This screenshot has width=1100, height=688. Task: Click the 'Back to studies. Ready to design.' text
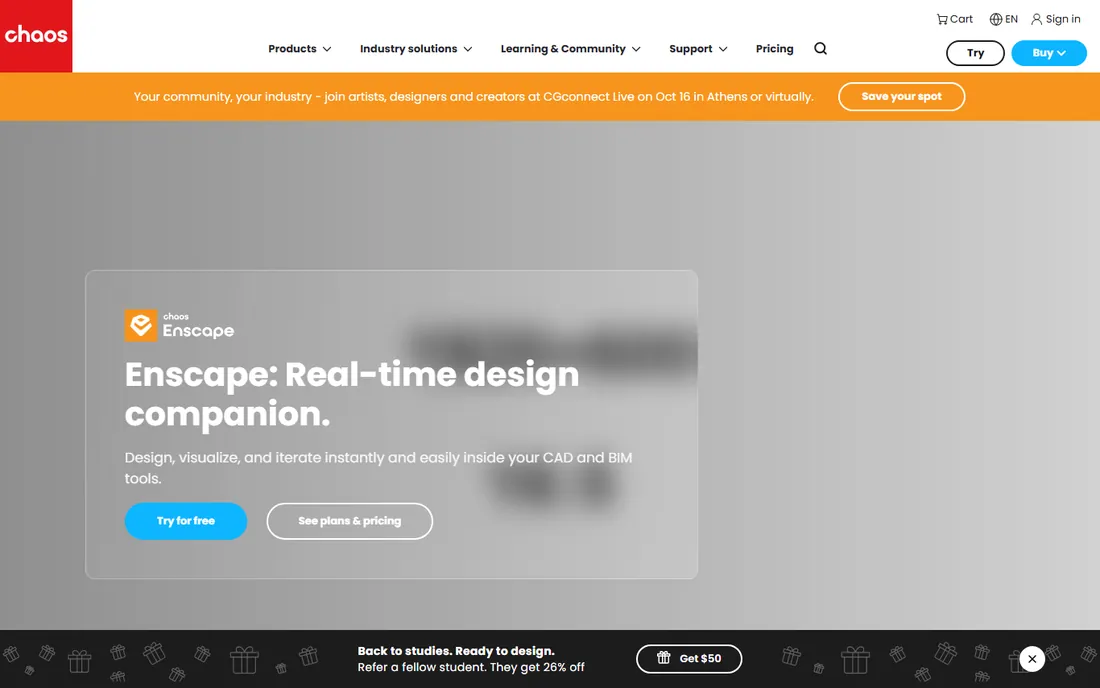pyautogui.click(x=456, y=651)
